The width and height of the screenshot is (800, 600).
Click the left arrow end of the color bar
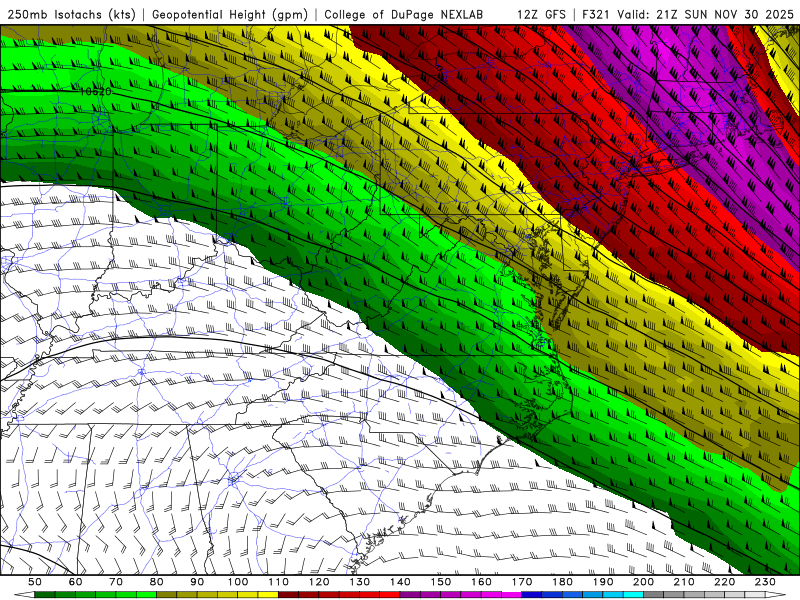click(x=24, y=595)
